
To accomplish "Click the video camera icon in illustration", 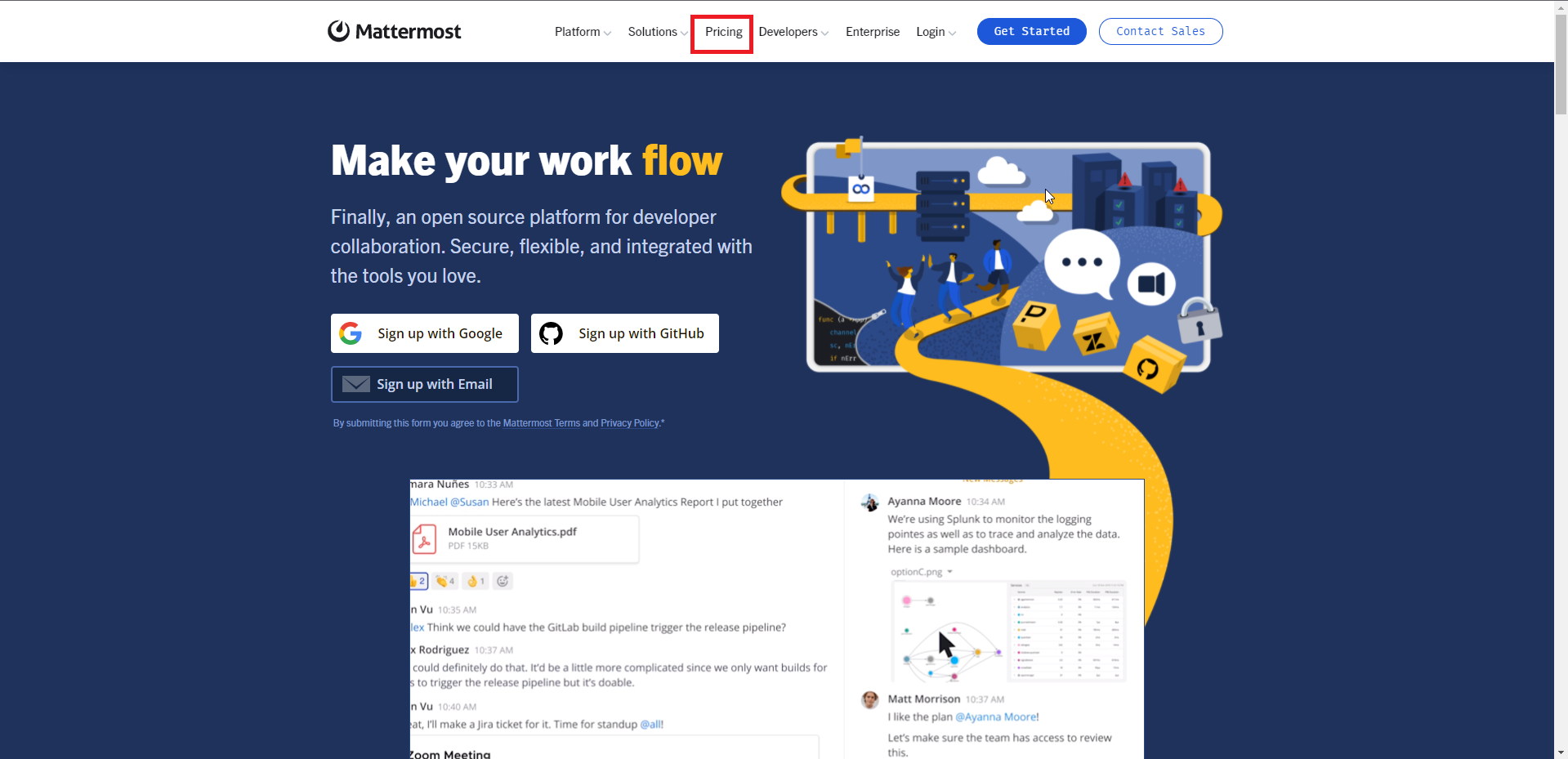I will point(1151,284).
